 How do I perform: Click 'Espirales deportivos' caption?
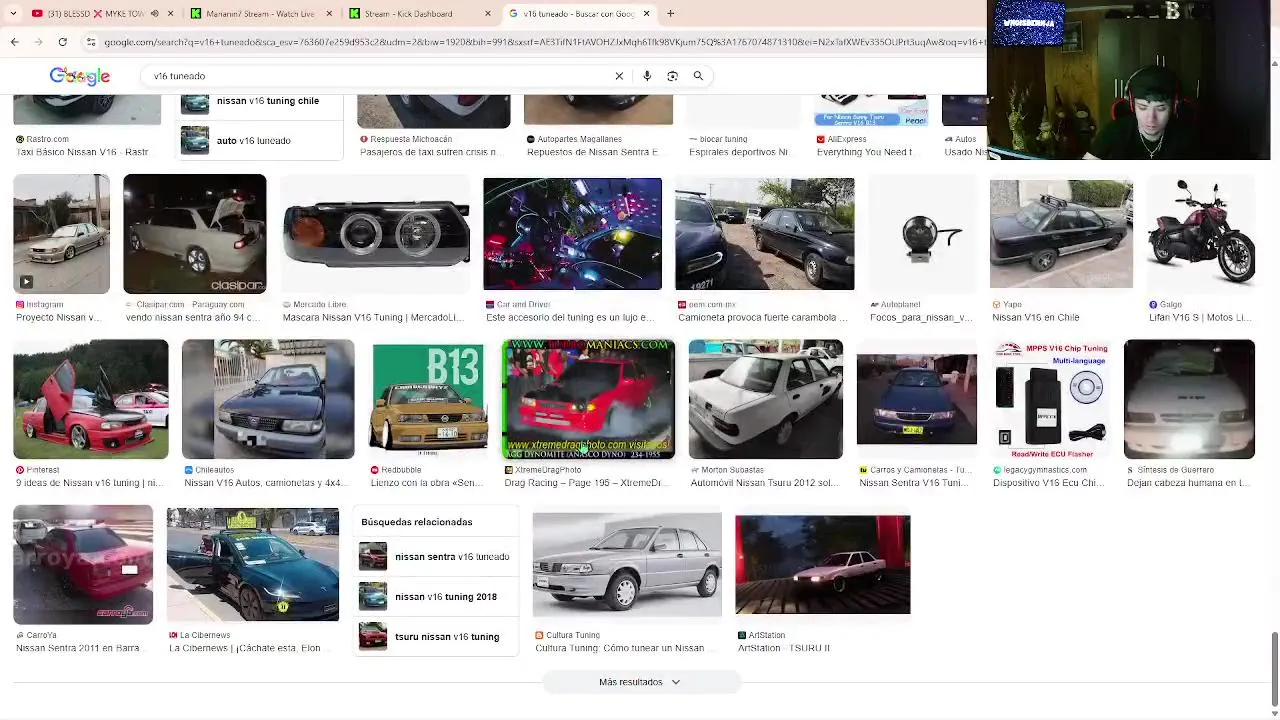click(738, 152)
